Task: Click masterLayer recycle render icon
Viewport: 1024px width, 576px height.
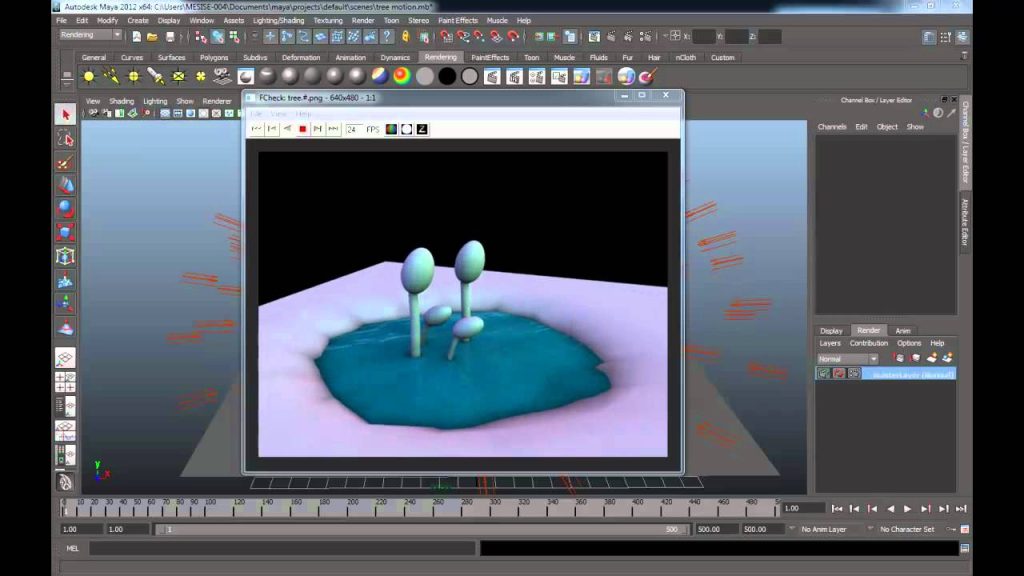Action: 839,374
